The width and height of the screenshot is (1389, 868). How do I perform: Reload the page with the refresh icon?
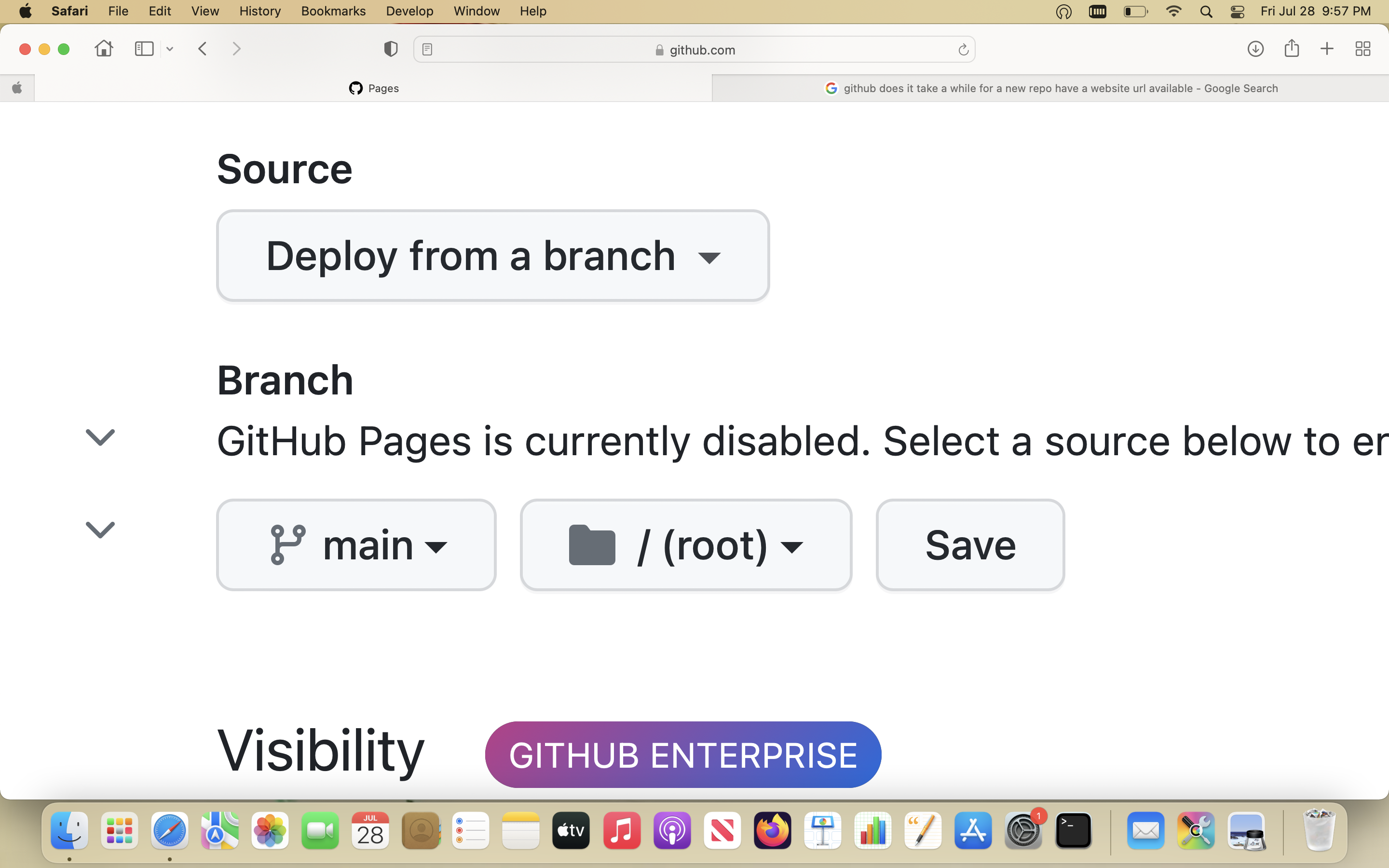(963, 50)
